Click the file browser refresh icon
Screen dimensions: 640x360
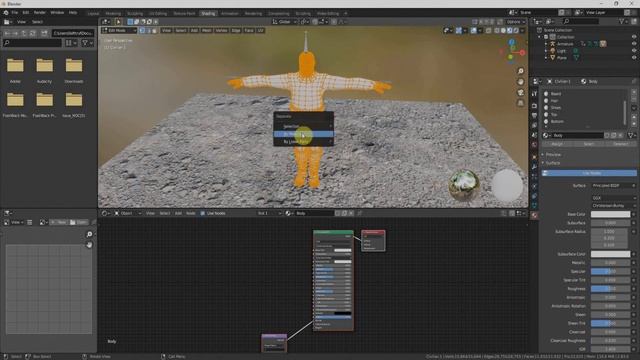pyautogui.click(x=33, y=33)
